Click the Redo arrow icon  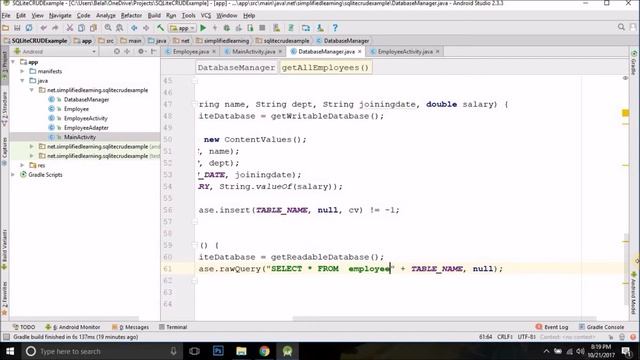pos(55,28)
